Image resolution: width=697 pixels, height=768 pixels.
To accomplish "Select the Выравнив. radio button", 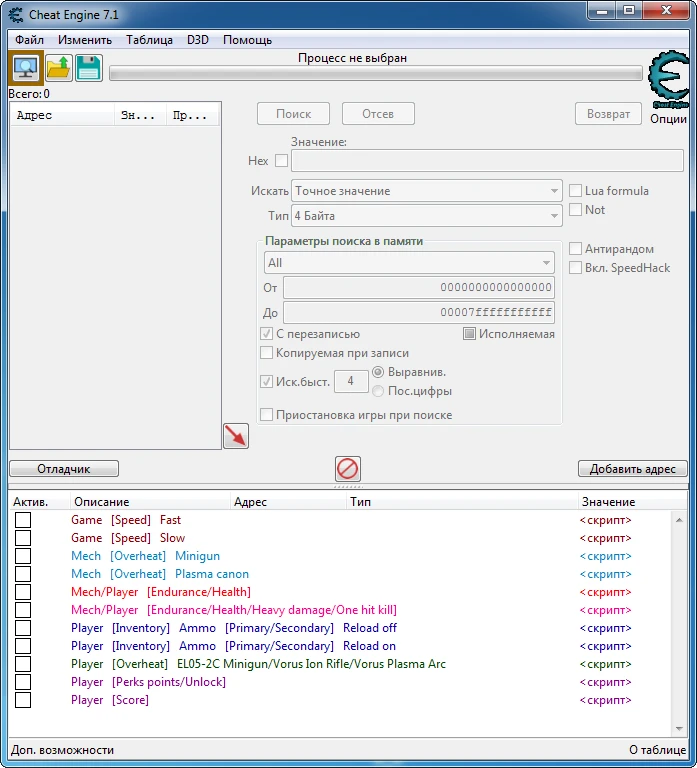I will pyautogui.click(x=378, y=372).
